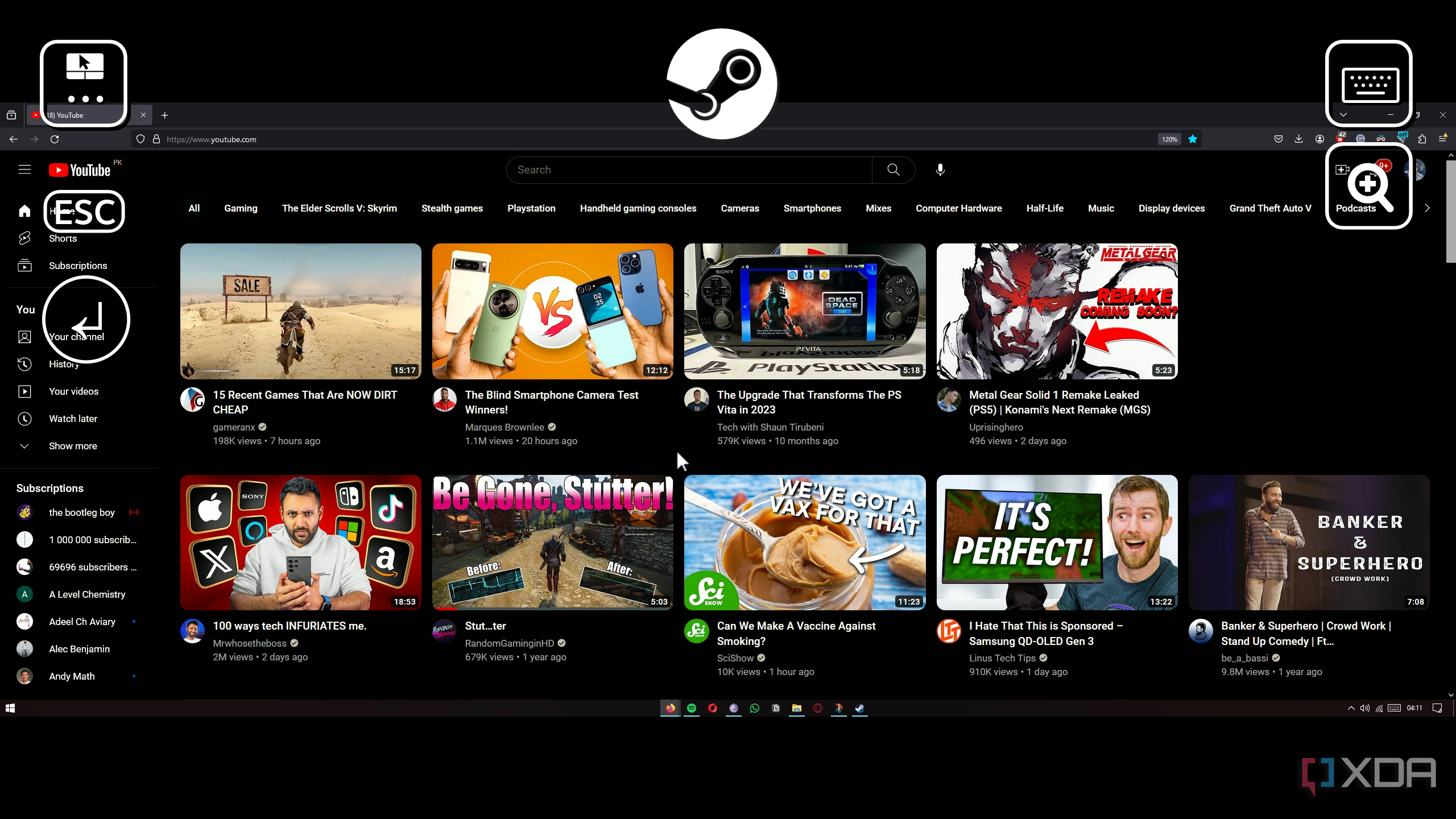1456x819 pixels.
Task: Open the Be Gone Stutter video thumbnail
Action: (x=552, y=543)
